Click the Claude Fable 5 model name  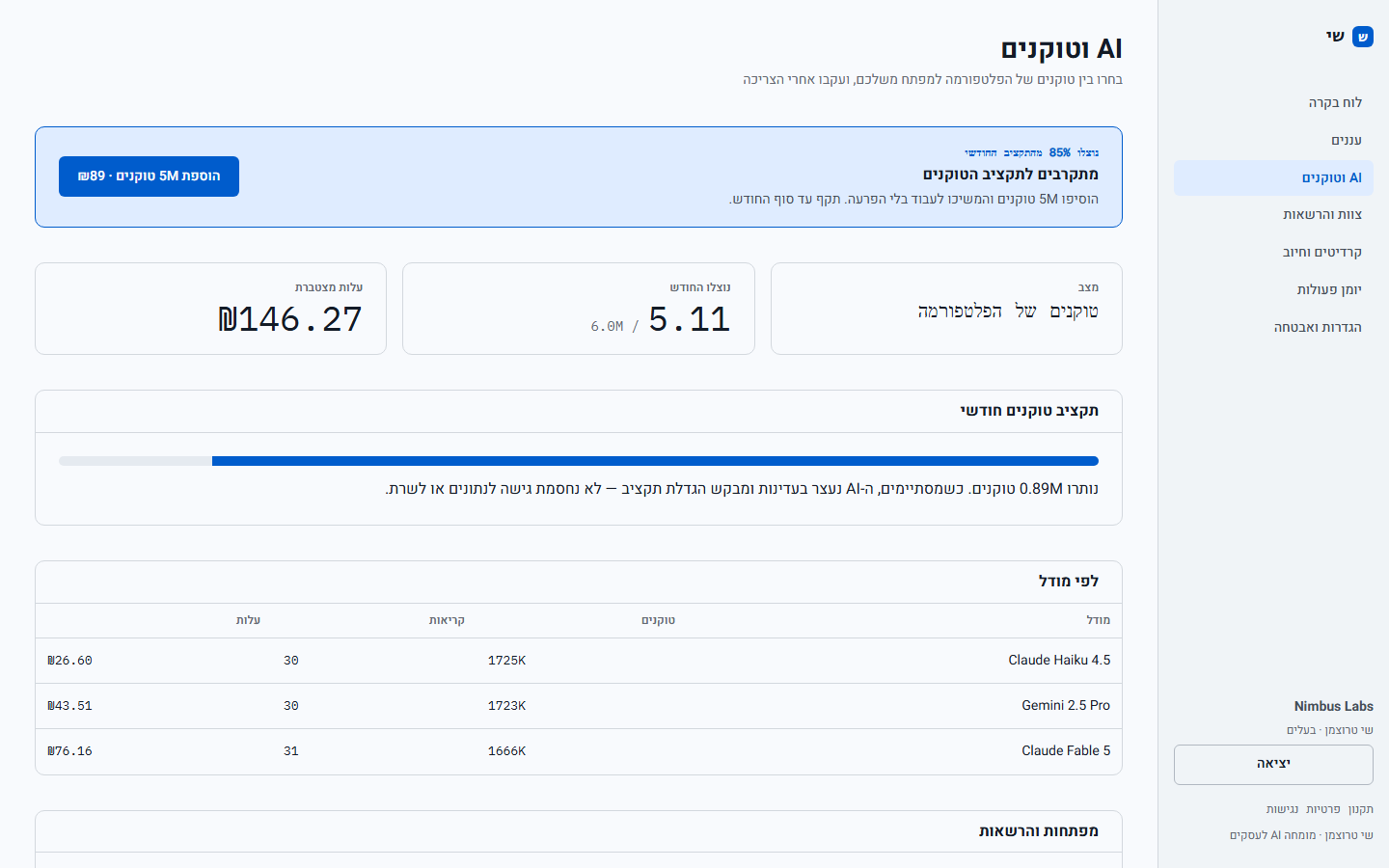1066,751
